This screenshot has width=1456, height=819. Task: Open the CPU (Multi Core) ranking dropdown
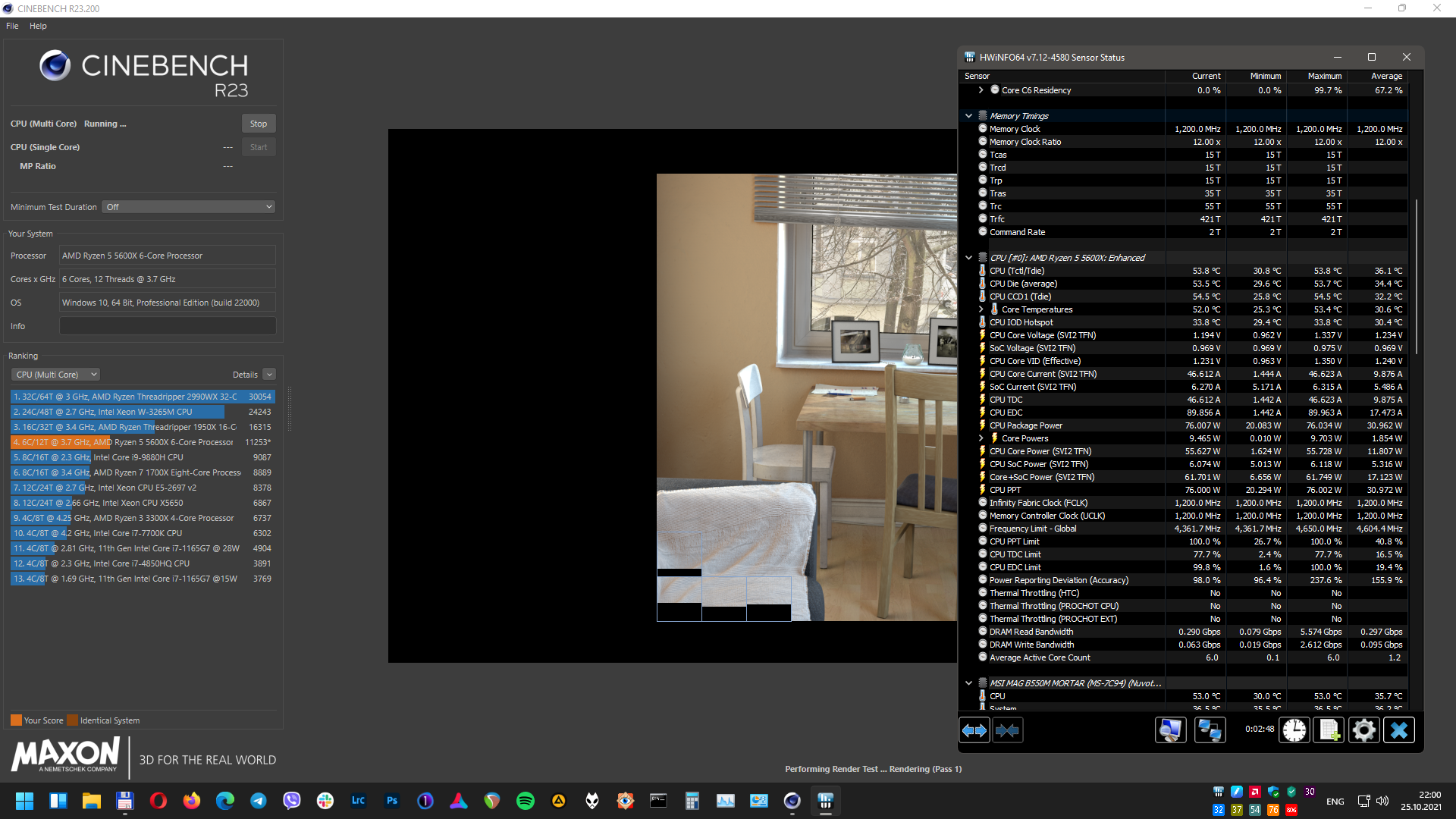[55, 375]
